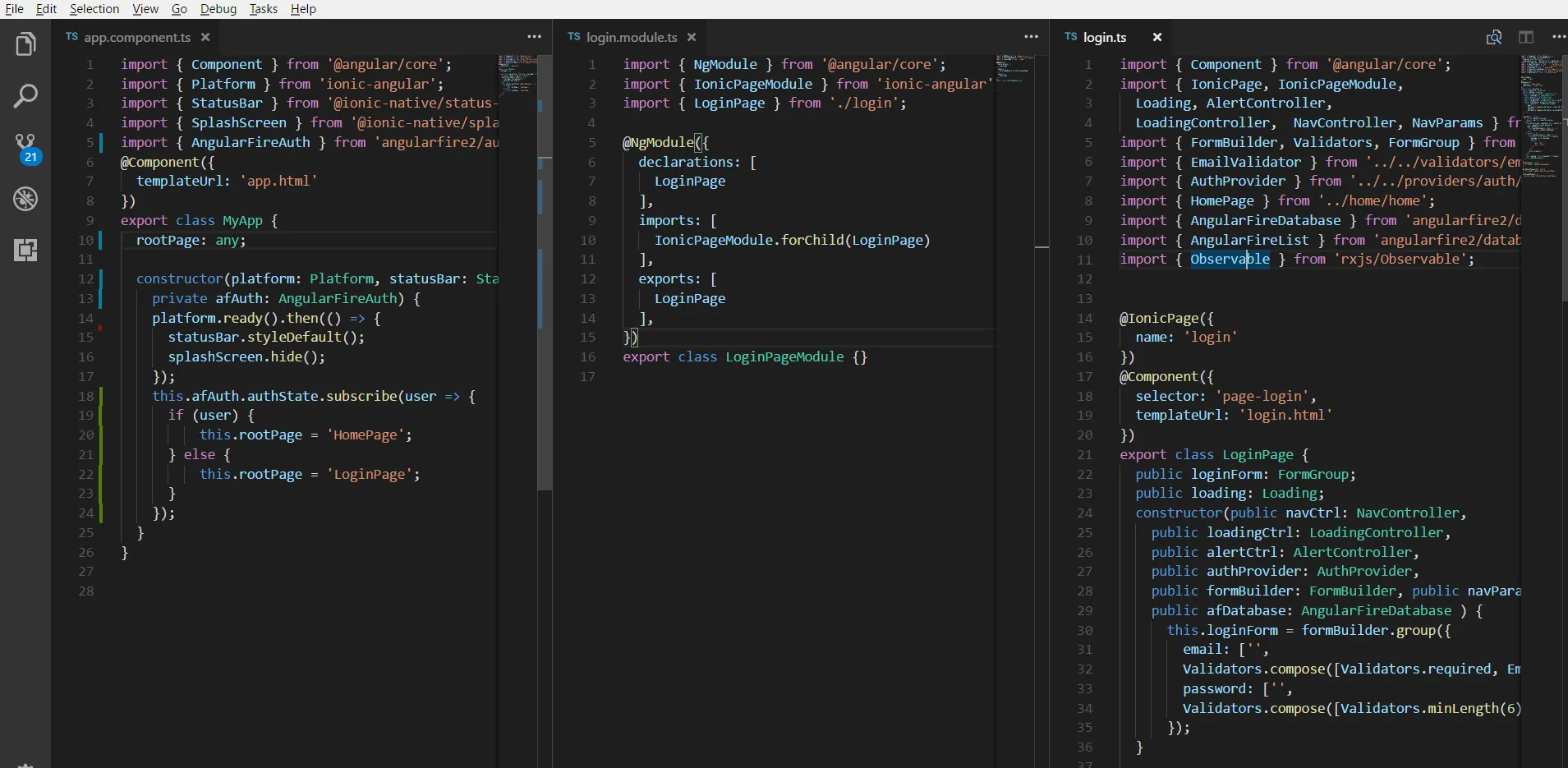The image size is (1568, 768).
Task: Click the minimap of login.ts
Action: point(1540,115)
